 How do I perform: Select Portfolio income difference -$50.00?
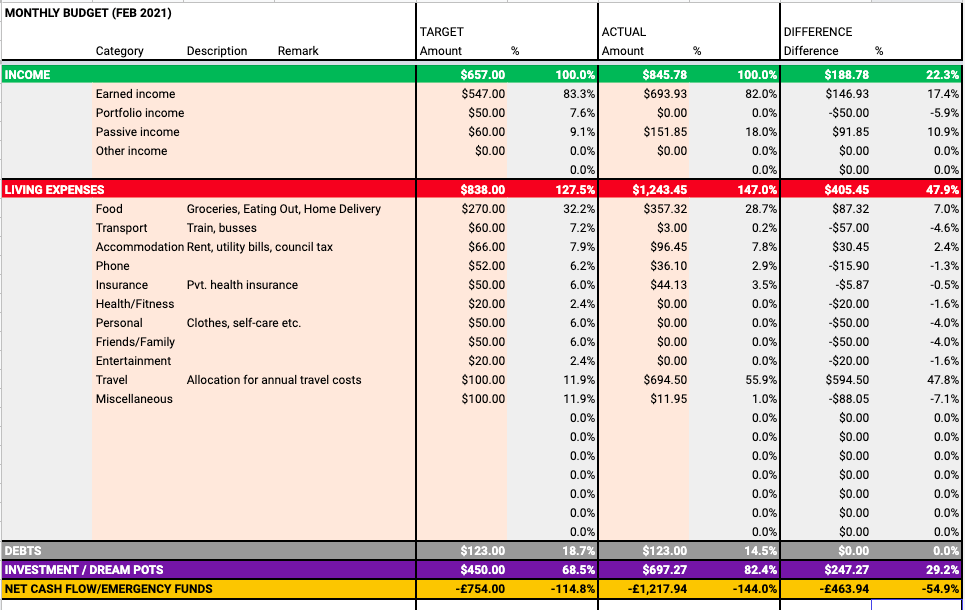click(x=848, y=113)
